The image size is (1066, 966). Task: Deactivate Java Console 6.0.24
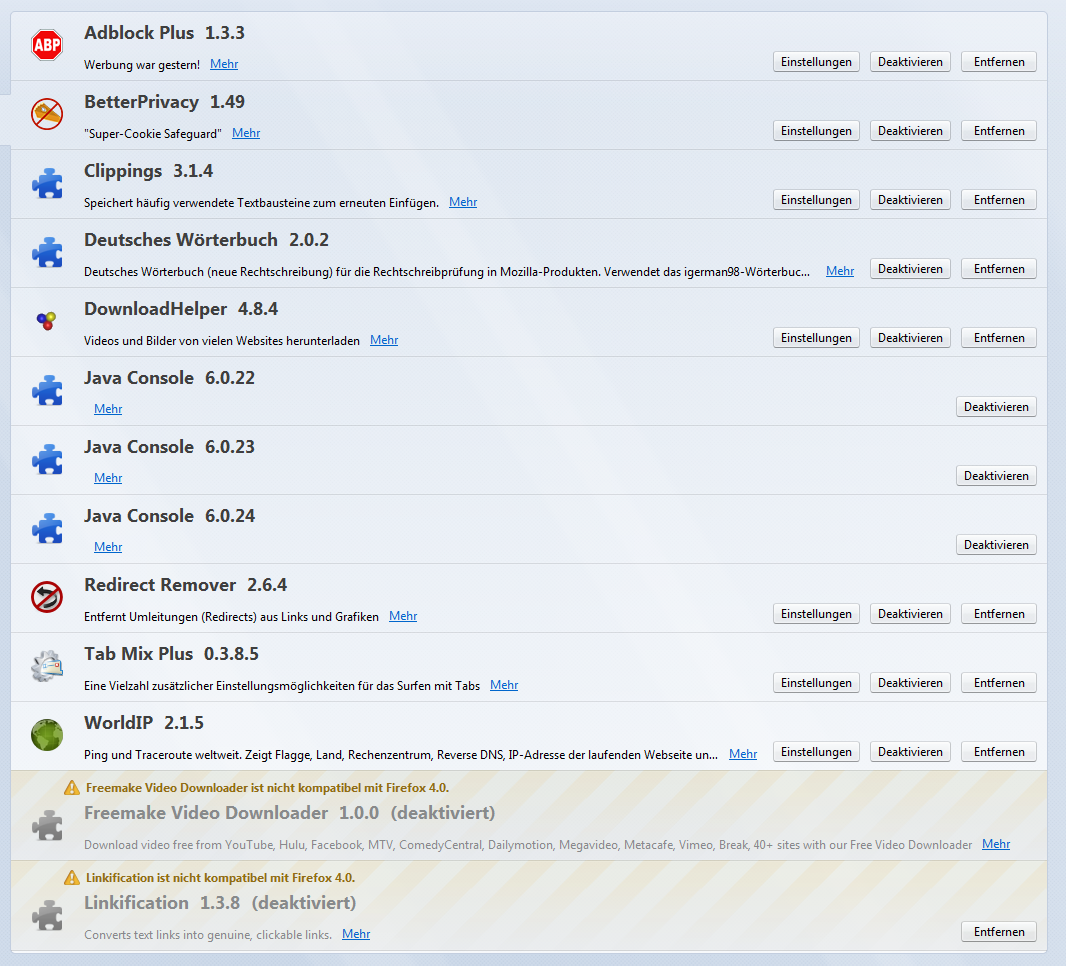click(x=996, y=545)
